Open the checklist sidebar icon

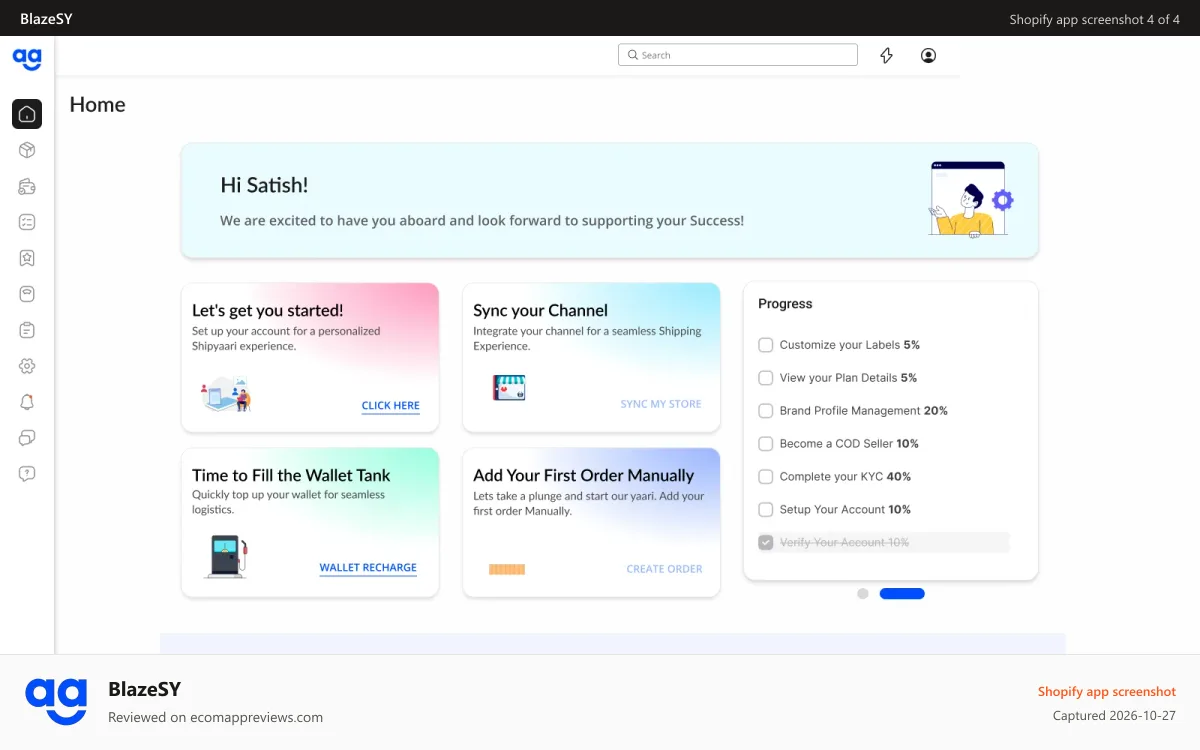point(27,222)
